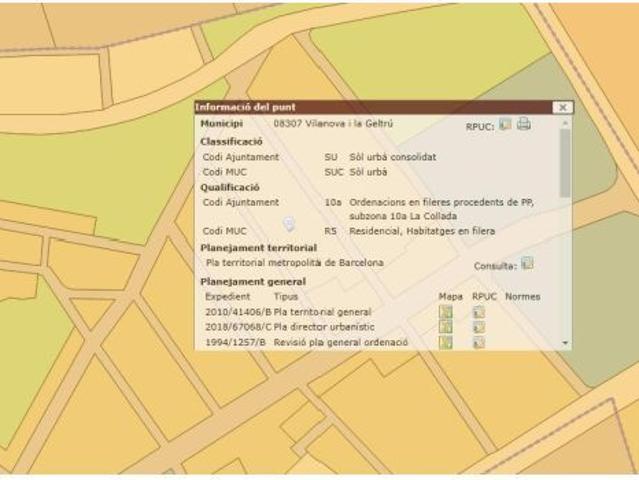Click the panel scrollbar down arrow
This screenshot has height=480, width=639.
pos(566,343)
